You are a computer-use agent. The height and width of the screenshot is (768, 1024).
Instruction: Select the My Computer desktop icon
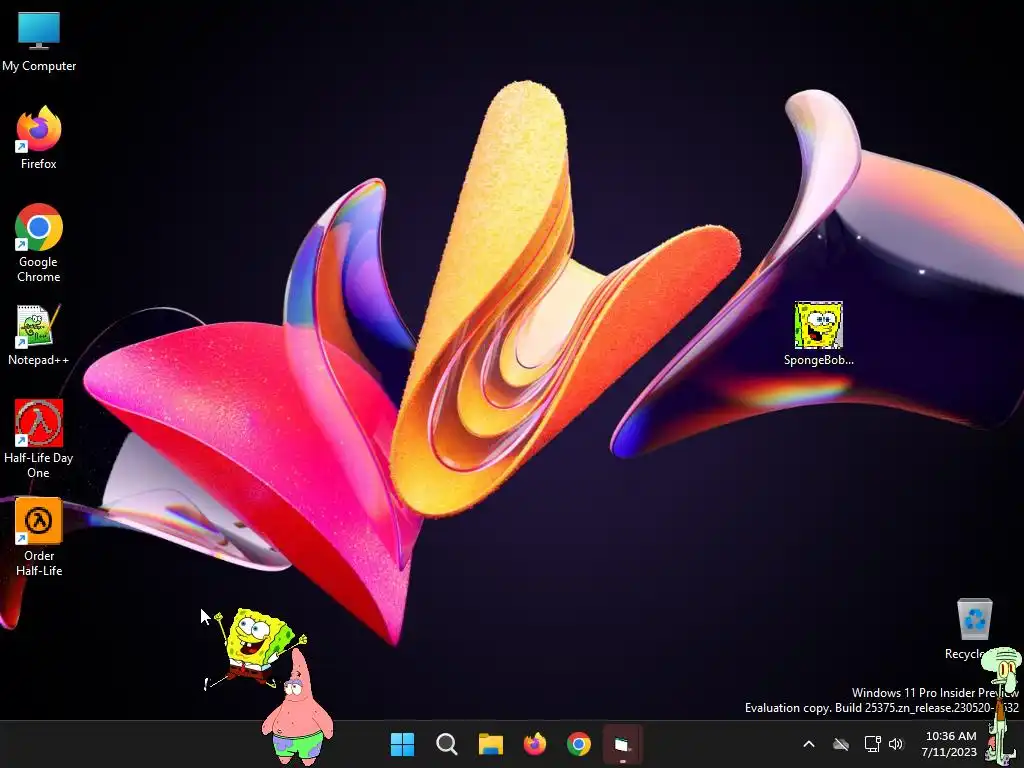point(39,41)
